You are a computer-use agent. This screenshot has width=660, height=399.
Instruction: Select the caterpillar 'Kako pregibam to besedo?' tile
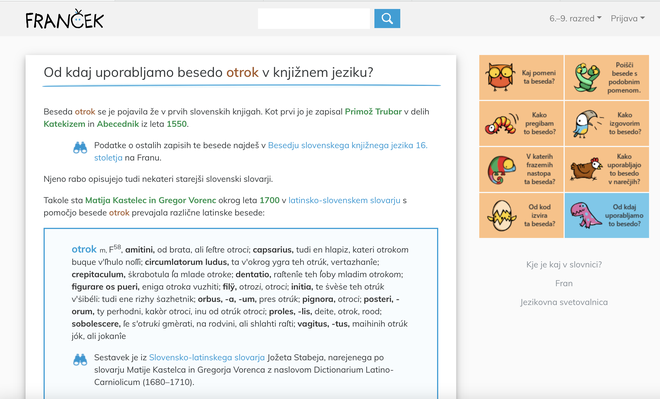521,123
